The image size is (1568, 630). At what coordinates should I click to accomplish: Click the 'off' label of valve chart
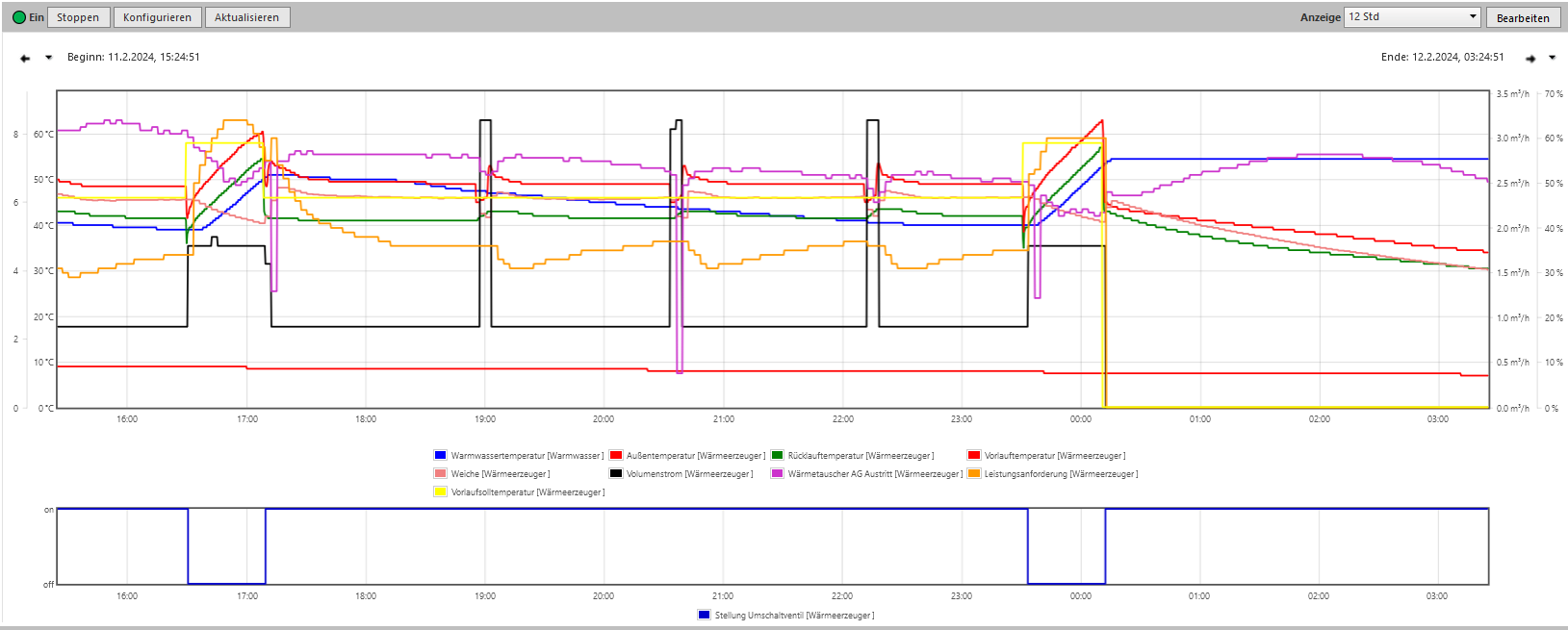click(48, 585)
